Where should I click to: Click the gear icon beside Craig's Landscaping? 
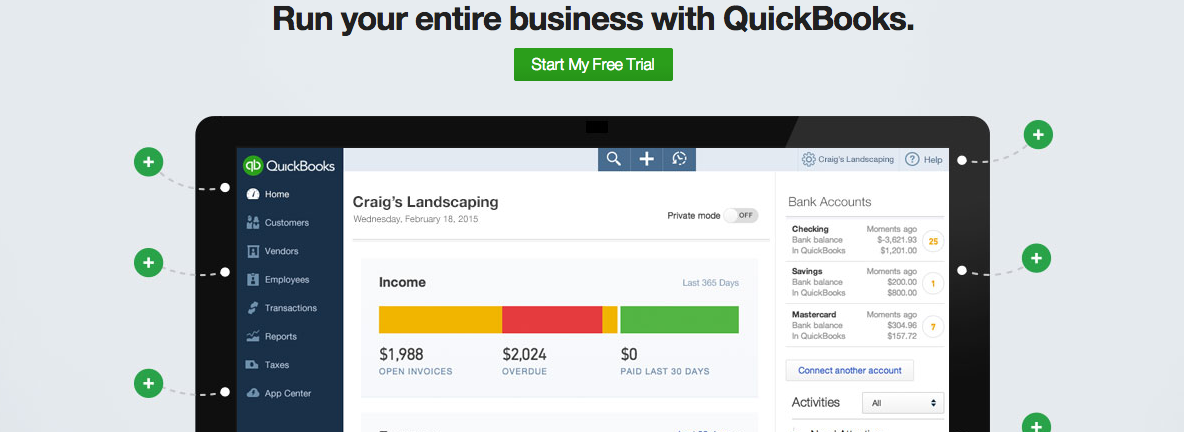(808, 159)
